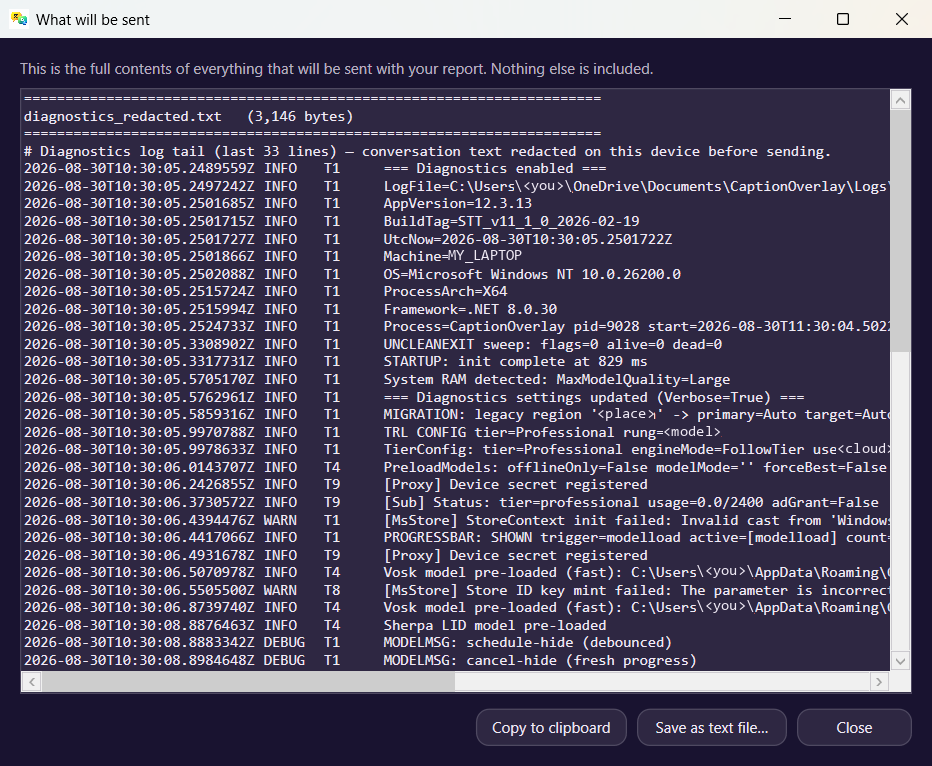Click the vertical scrollbar down arrow

[x=900, y=661]
